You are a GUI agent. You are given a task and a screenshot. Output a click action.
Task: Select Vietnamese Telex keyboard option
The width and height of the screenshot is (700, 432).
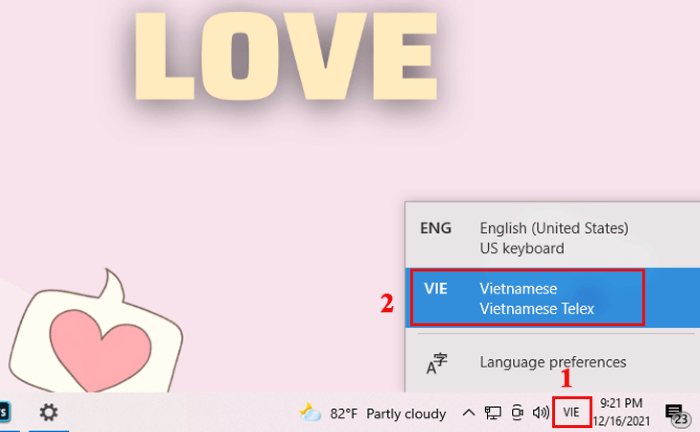pyautogui.click(x=537, y=308)
